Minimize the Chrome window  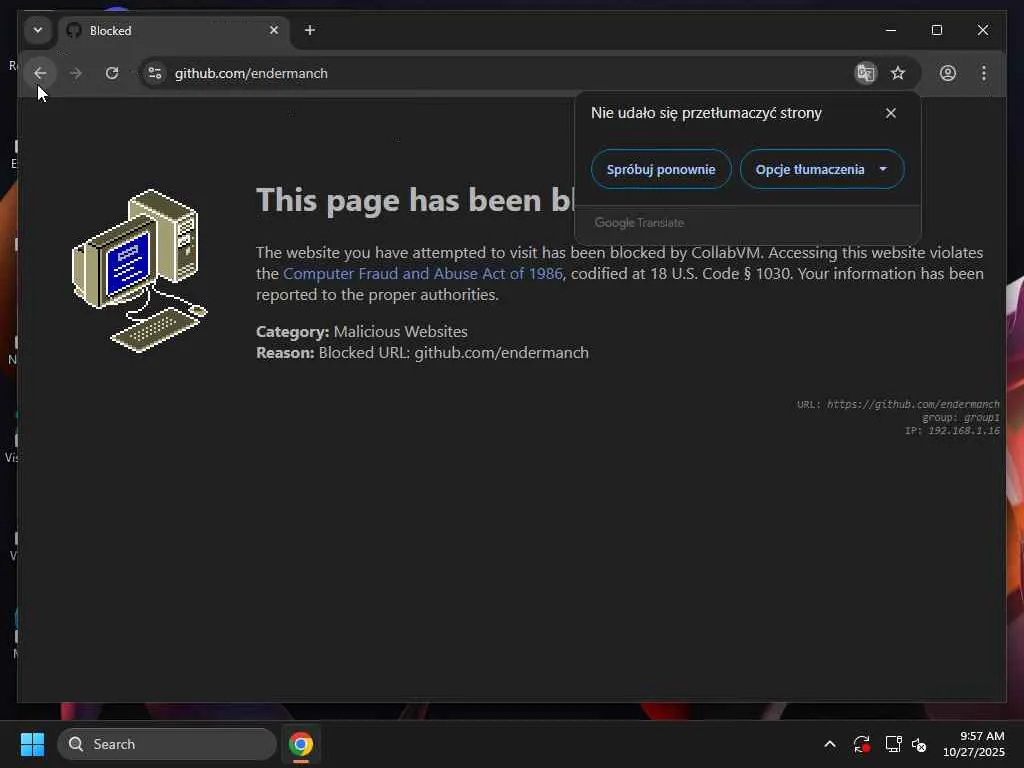[x=891, y=30]
